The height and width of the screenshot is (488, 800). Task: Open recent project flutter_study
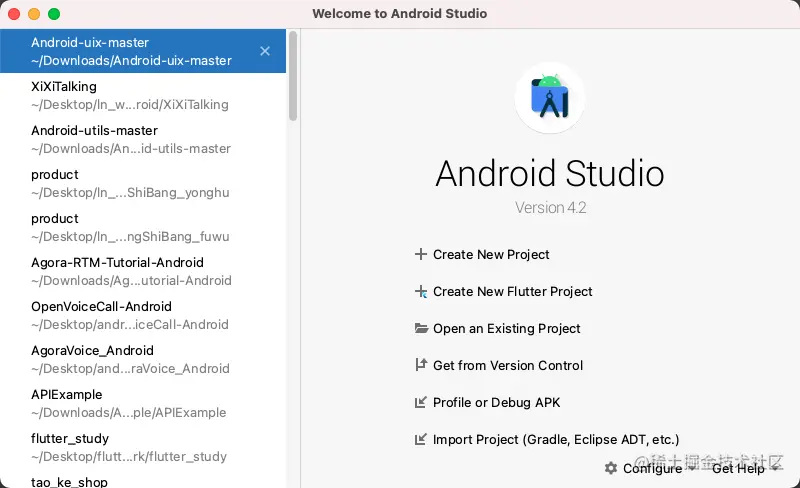pos(143,447)
